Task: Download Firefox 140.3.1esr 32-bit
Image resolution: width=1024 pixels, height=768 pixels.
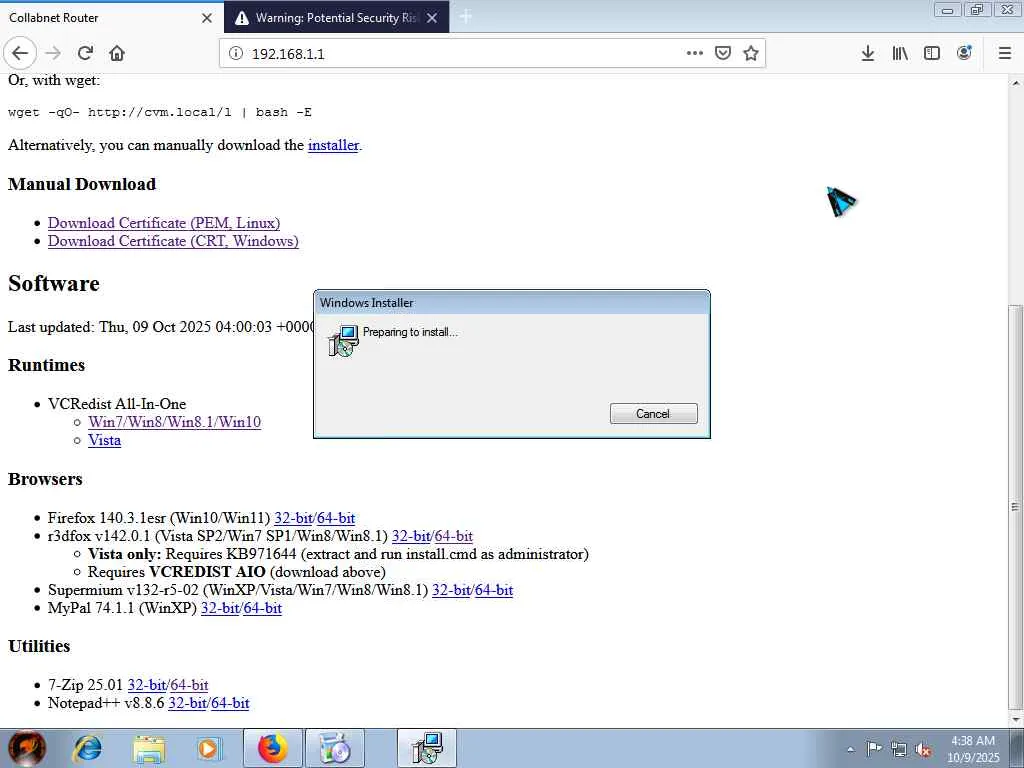Action: (293, 518)
